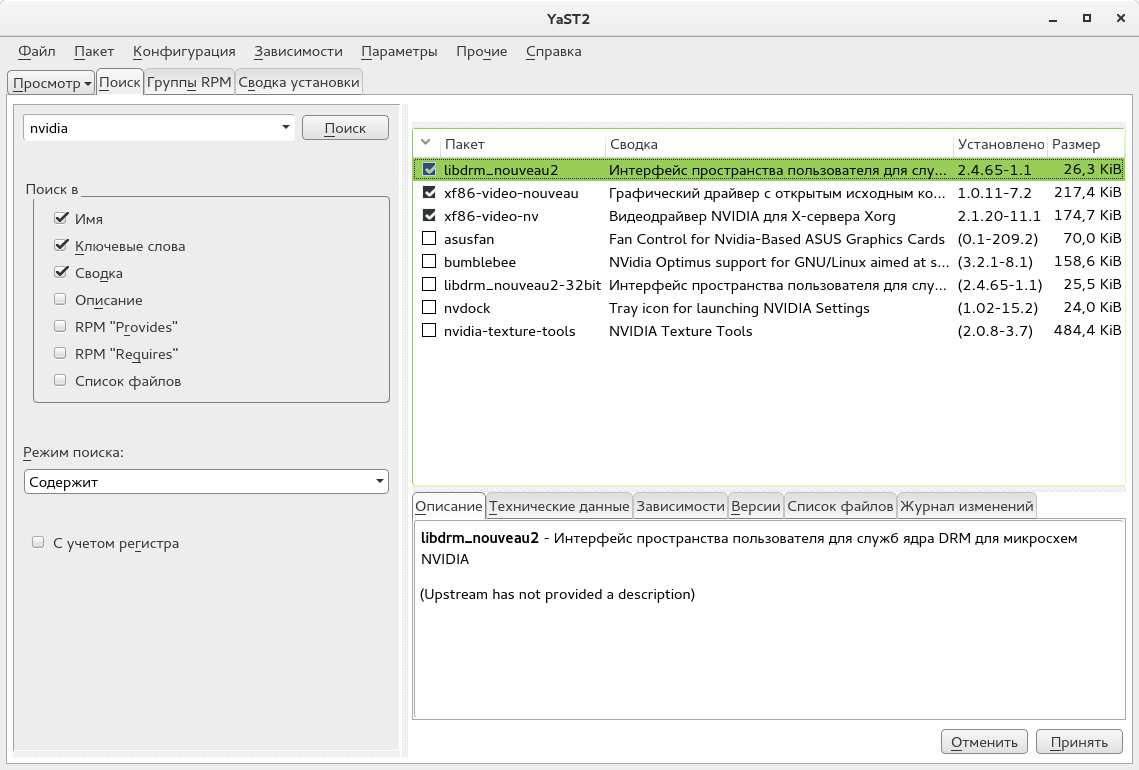Open the Список файлов details tab

pyautogui.click(x=840, y=507)
